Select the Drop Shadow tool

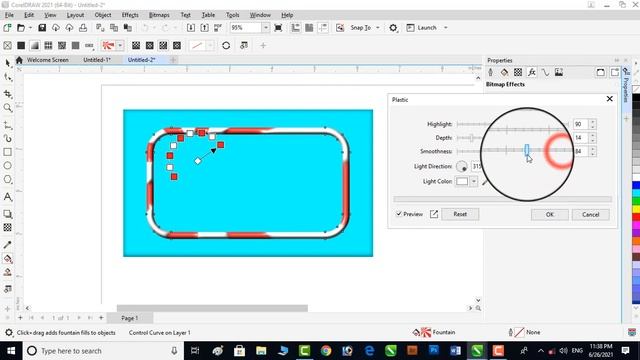click(7, 214)
